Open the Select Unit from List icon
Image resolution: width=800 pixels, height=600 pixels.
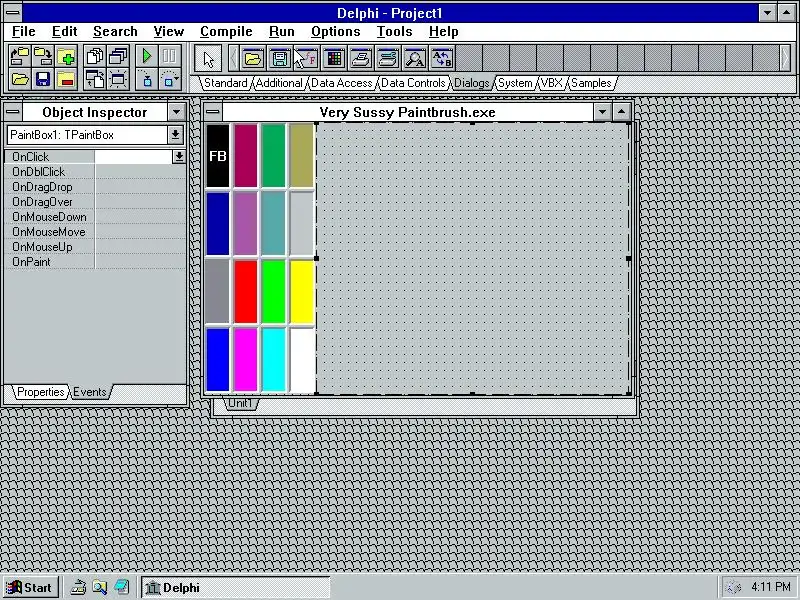[x=95, y=56]
